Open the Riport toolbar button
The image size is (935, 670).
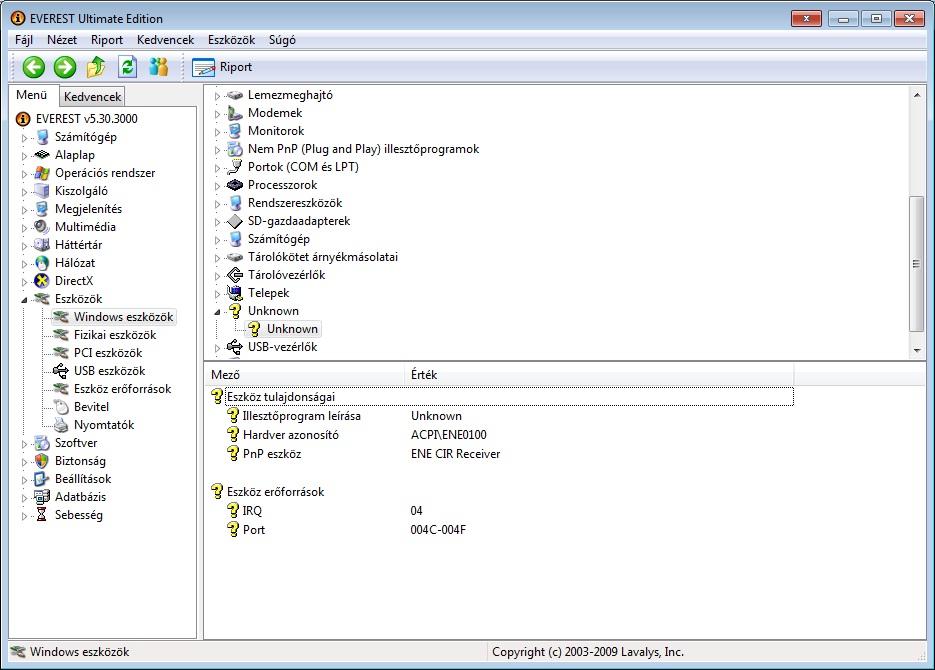coord(223,67)
